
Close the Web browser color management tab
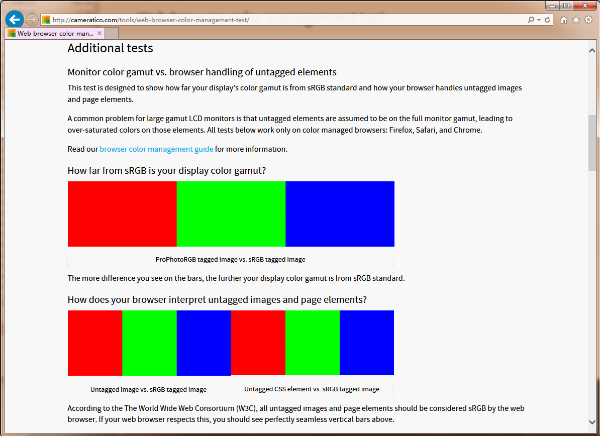99,33
